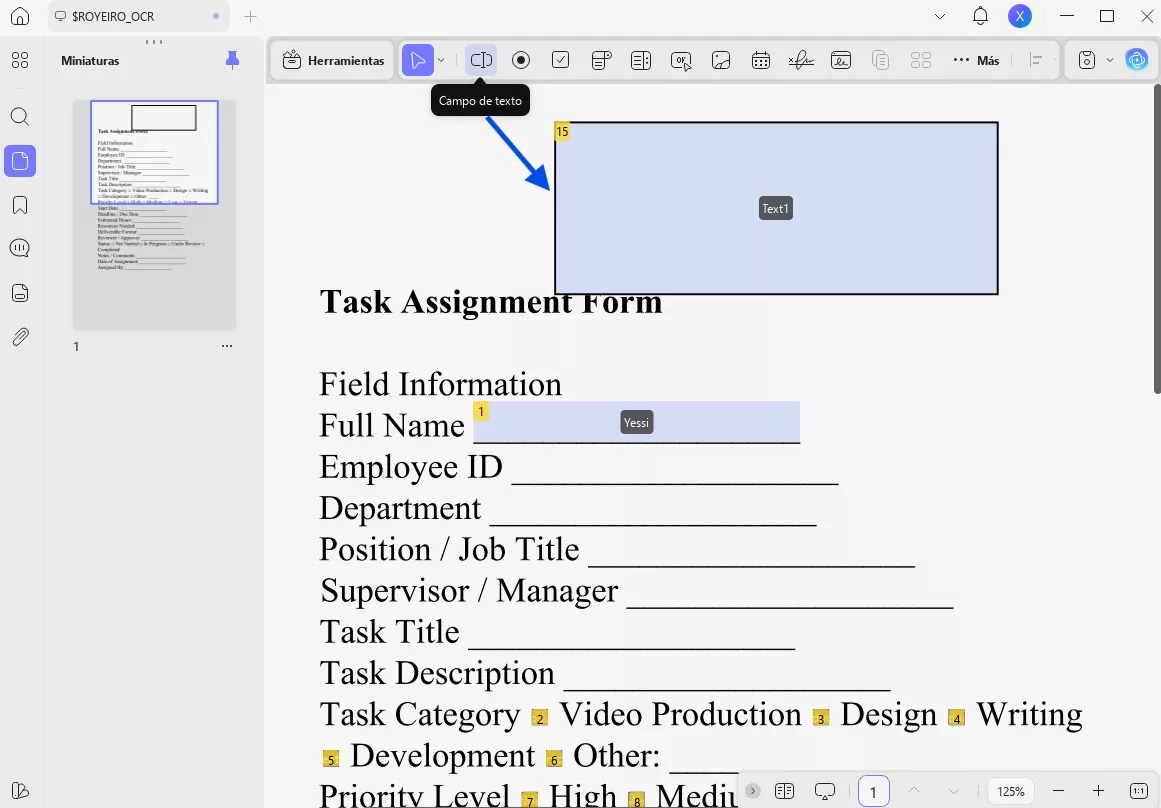Open the 125% zoom level dropdown
Image resolution: width=1161 pixels, height=808 pixels.
[x=1011, y=791]
